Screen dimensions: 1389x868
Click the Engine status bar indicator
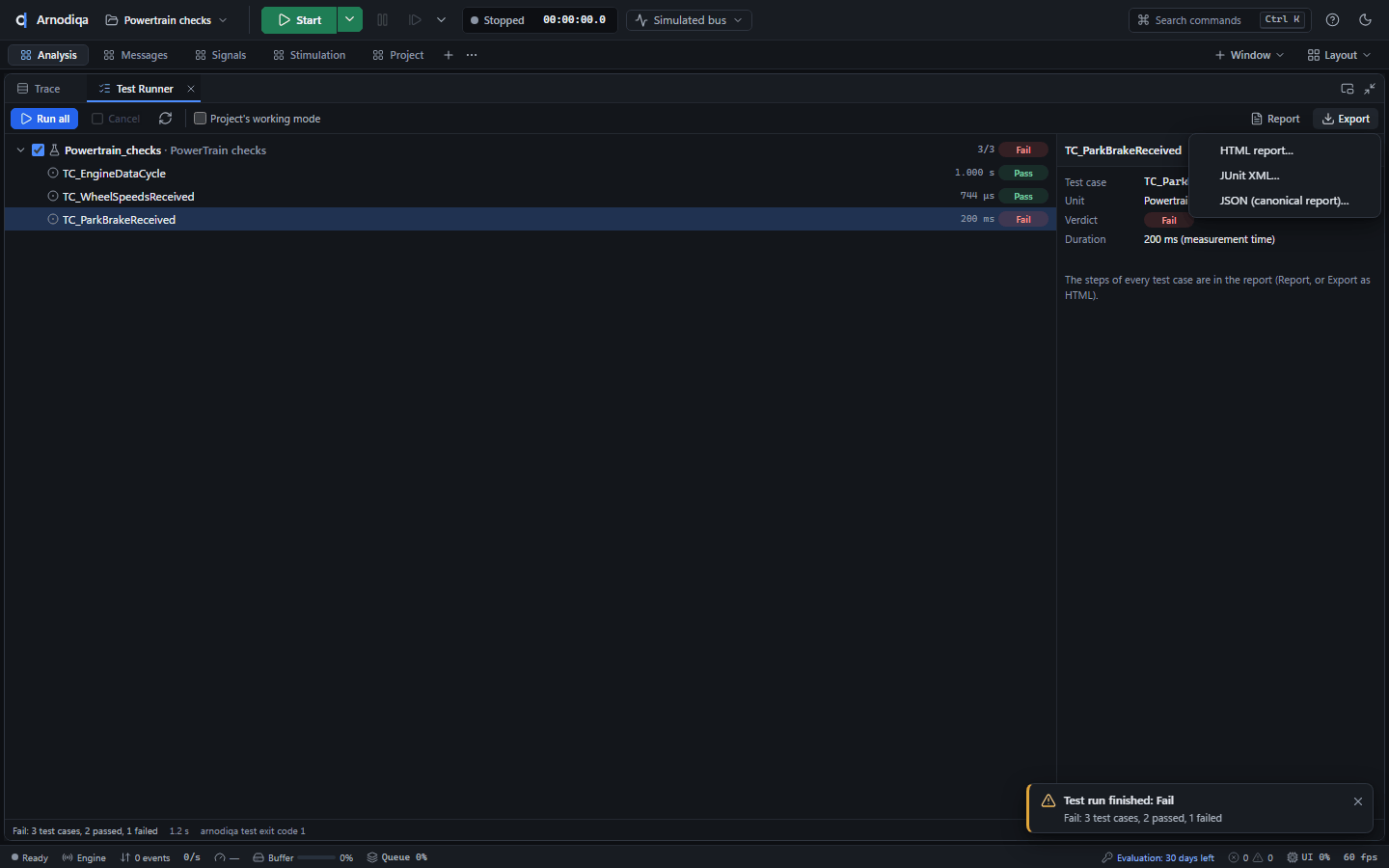tap(84, 857)
